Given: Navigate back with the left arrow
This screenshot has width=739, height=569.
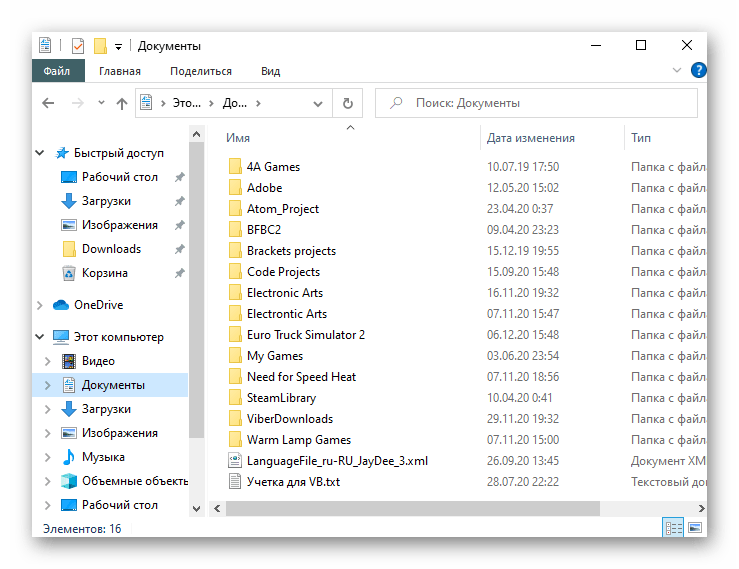Looking at the screenshot, I should 48,103.
